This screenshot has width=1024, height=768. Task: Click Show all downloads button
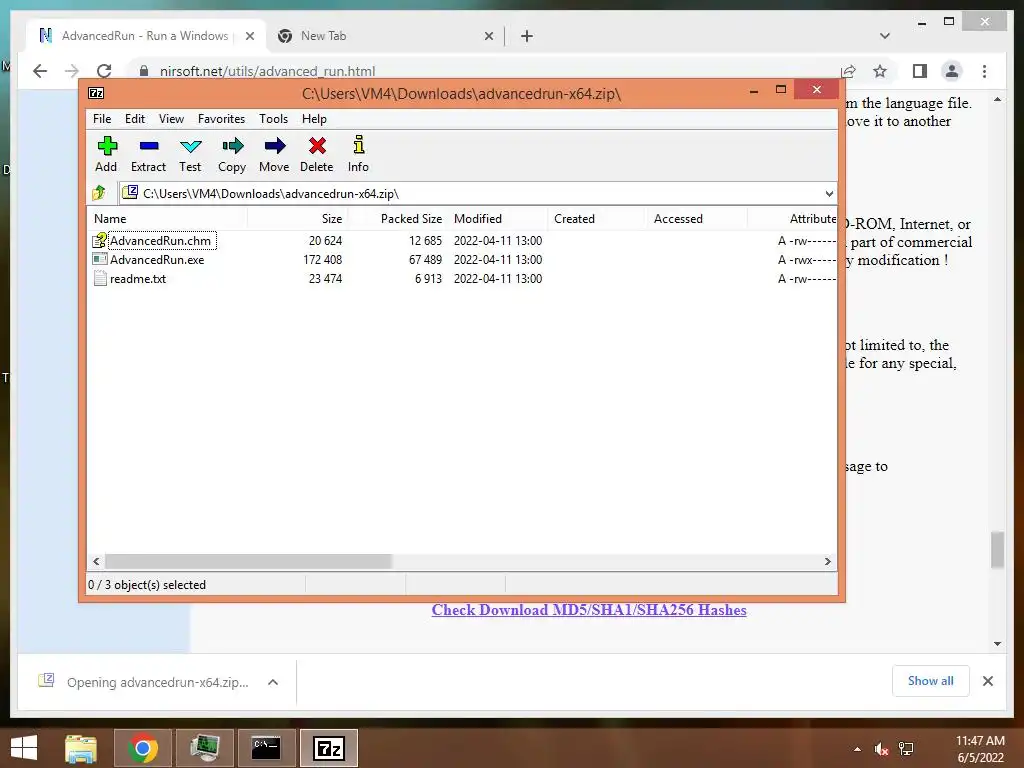[931, 681]
